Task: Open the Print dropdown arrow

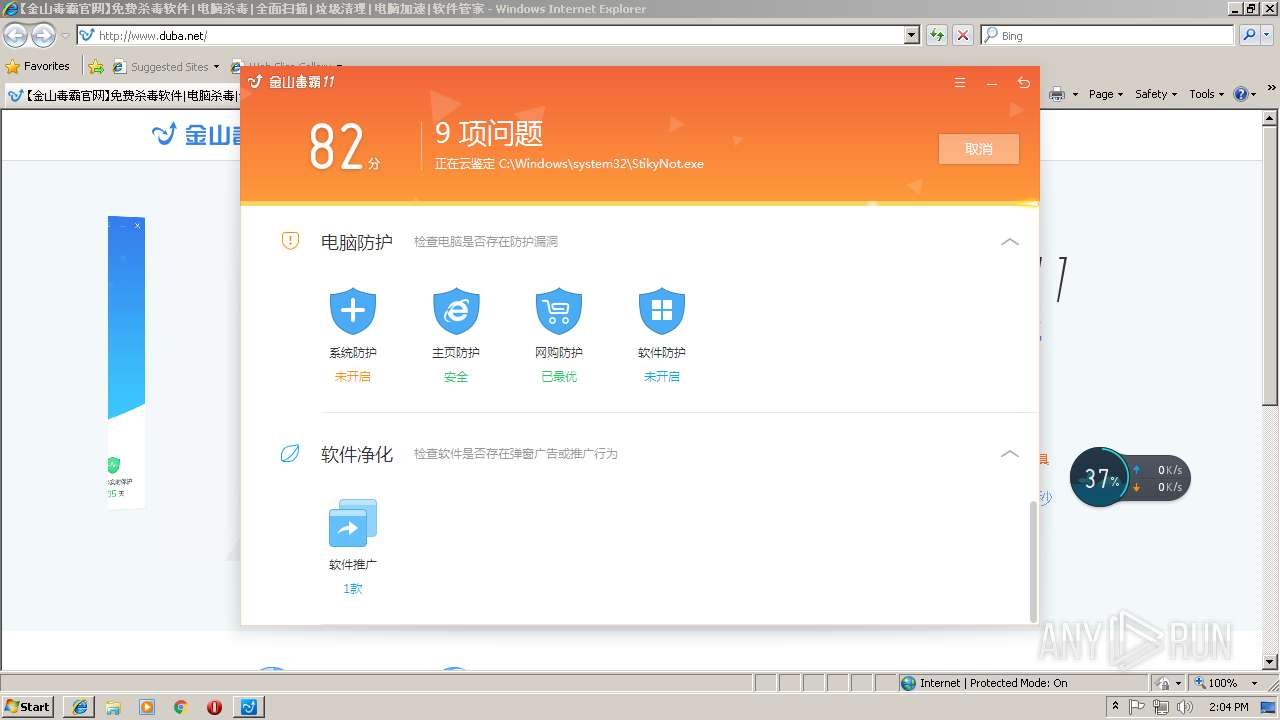Action: (x=1075, y=94)
